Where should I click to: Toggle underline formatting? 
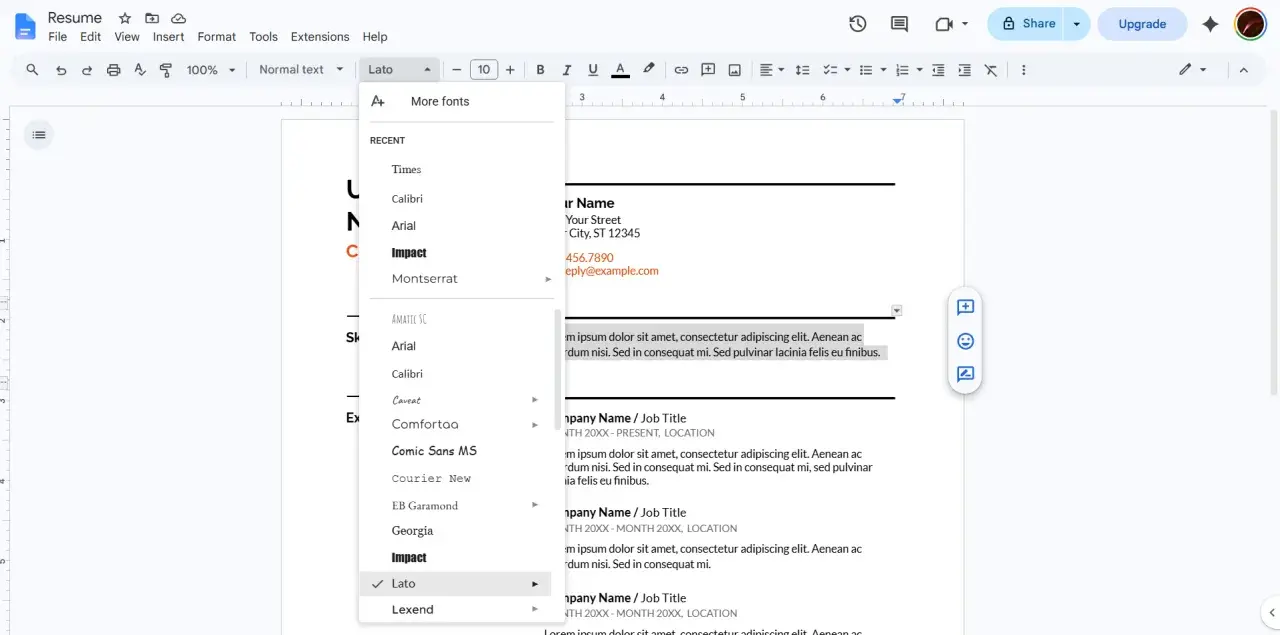tap(593, 70)
